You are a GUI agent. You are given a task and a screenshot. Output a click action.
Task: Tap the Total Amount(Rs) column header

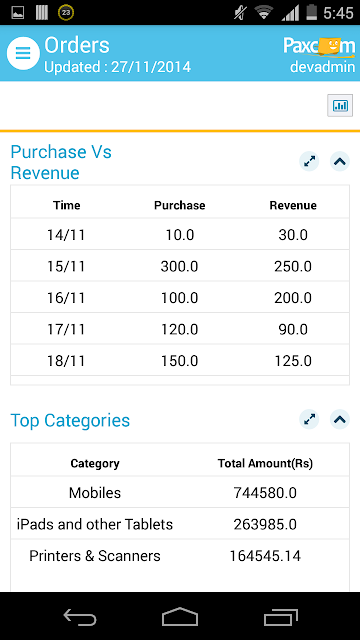point(265,463)
